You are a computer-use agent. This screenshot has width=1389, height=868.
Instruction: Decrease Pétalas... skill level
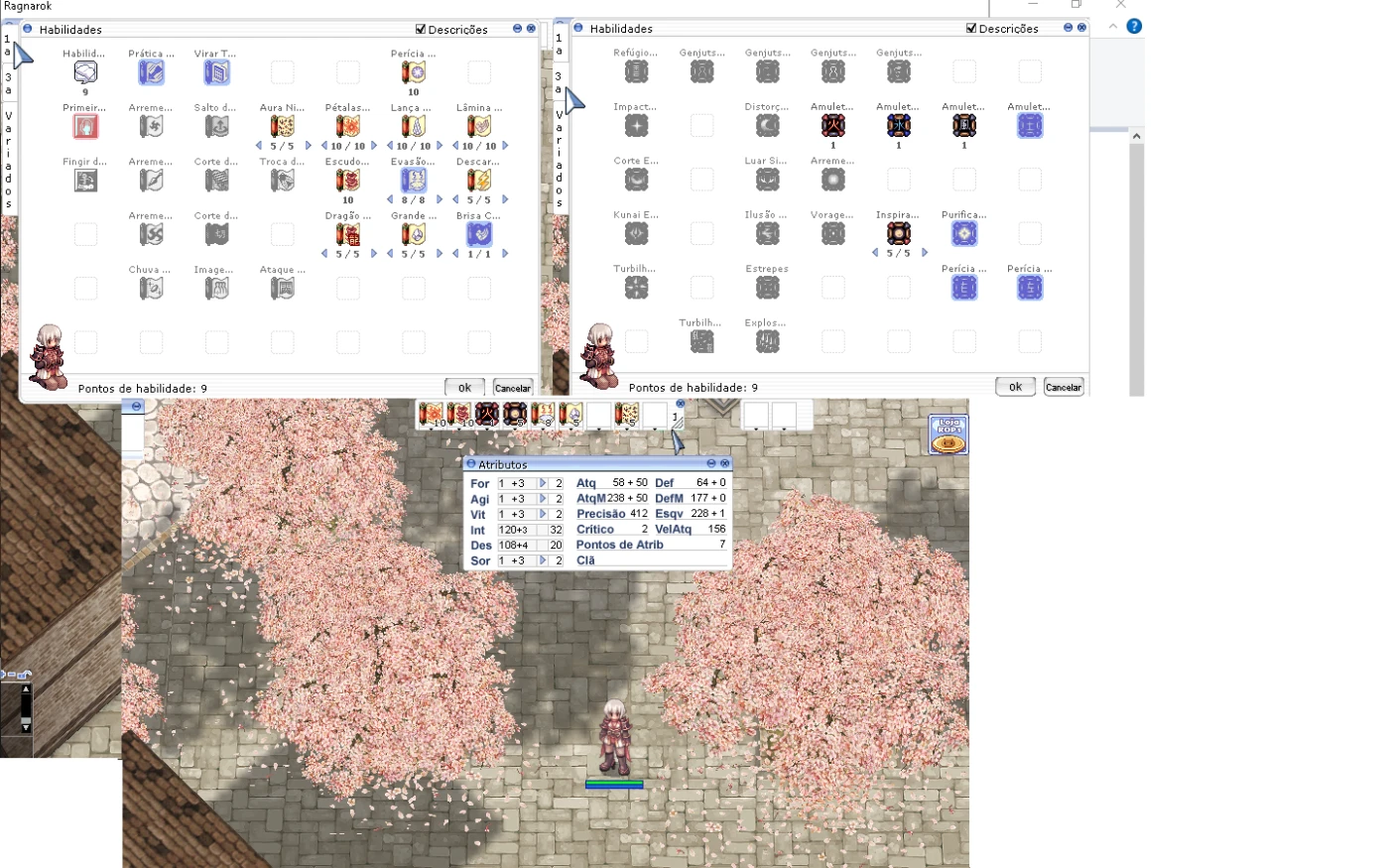(x=324, y=146)
